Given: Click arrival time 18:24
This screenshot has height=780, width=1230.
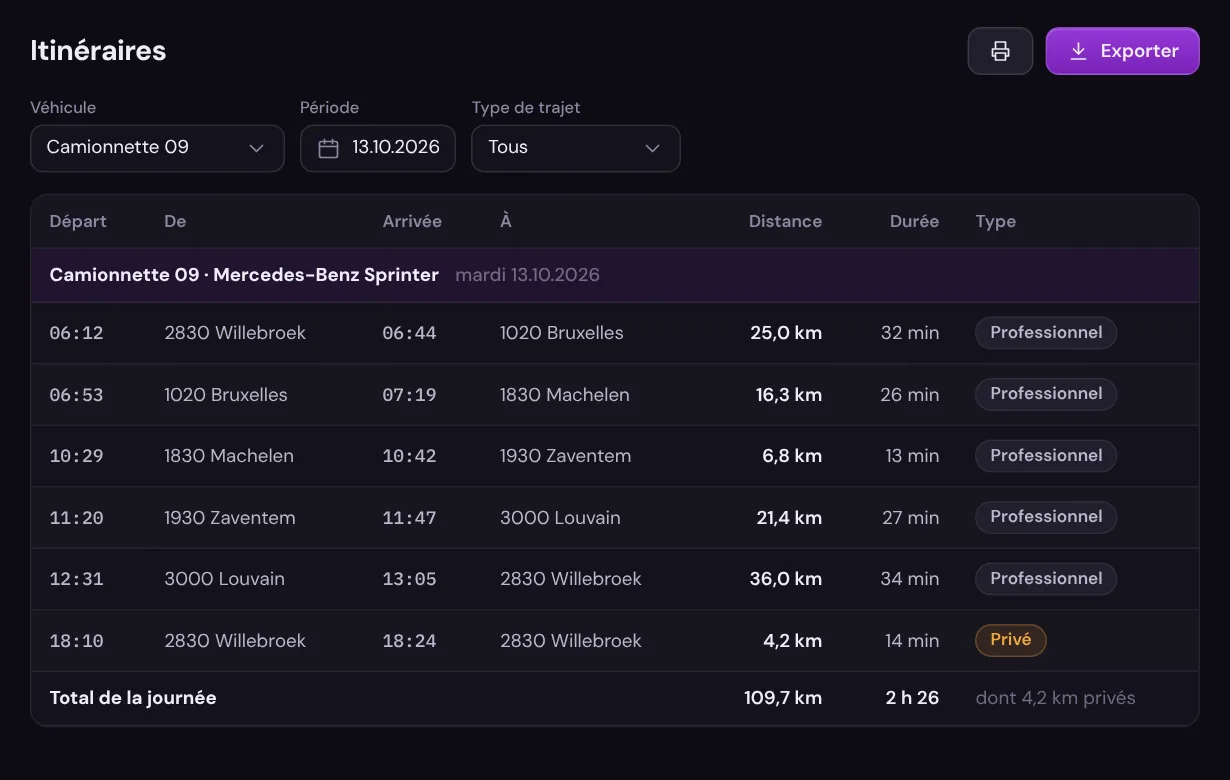Looking at the screenshot, I should pyautogui.click(x=410, y=641).
